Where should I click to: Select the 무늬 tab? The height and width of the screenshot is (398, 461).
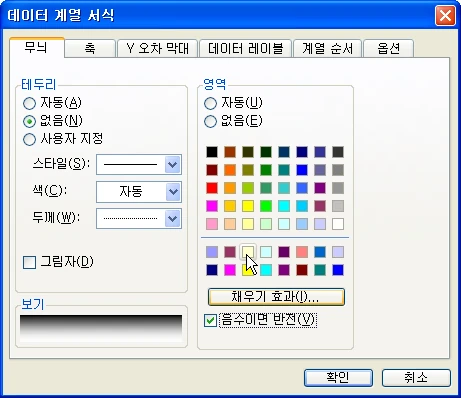coord(37,48)
